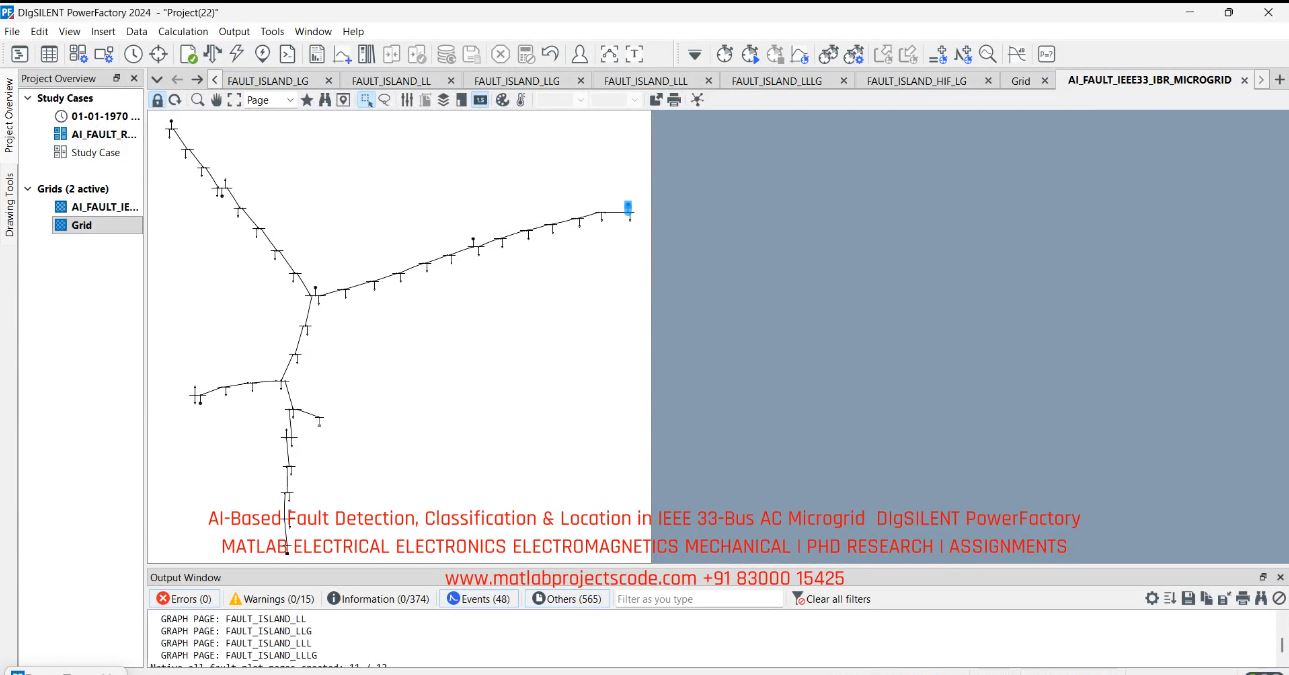Screen dimensions: 1289x675
Task: Switch to FAULT_ISLAND_LG tab
Action: tap(268, 81)
